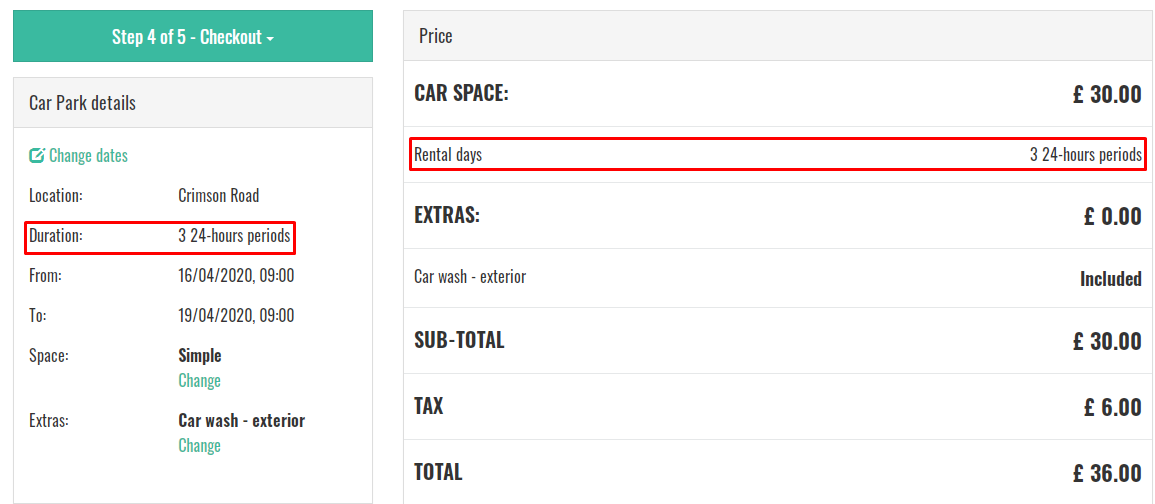Select the CAR SPACE price row
The width and height of the screenshot is (1155, 504).
(x=778, y=94)
